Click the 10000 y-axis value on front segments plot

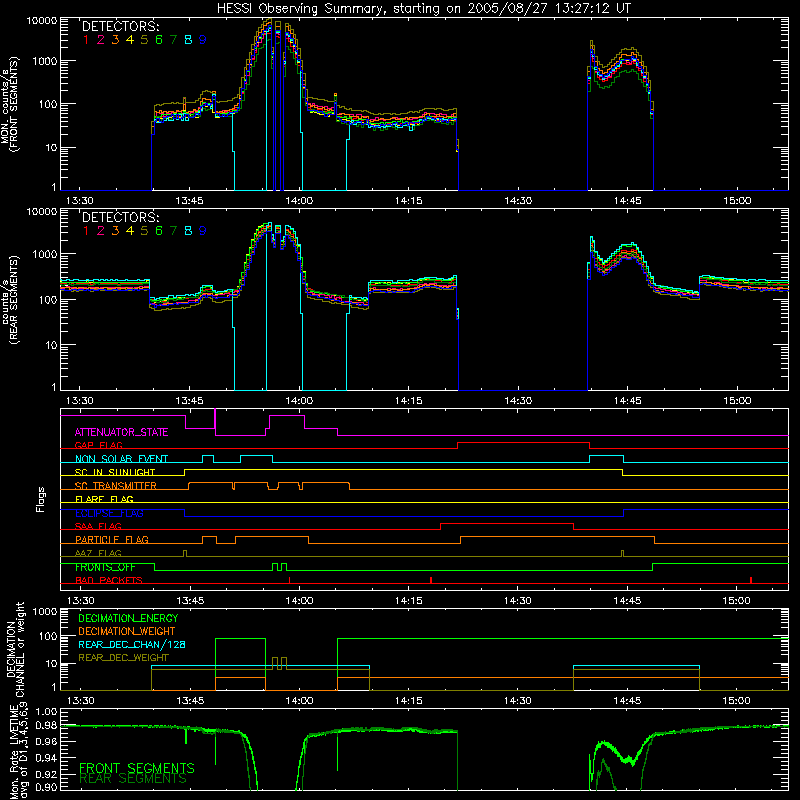[42, 20]
